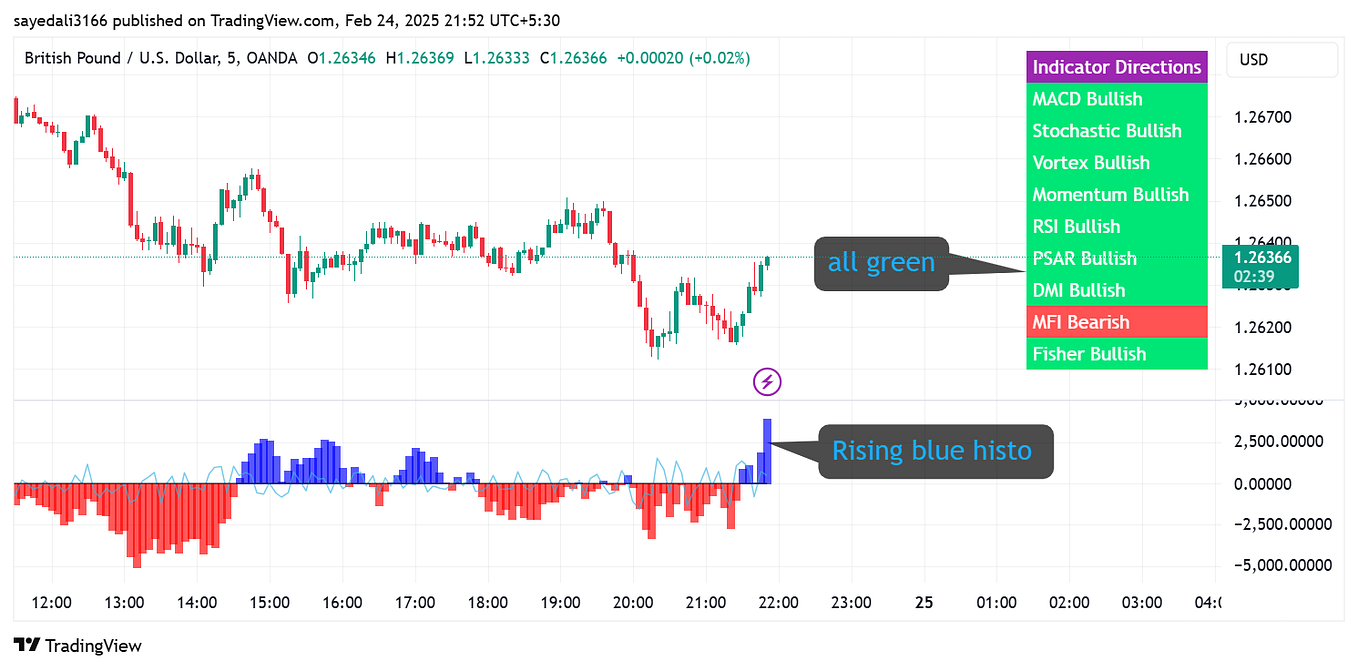The image size is (1358, 669).
Task: Click the Stochastic Bullish indicator entry
Action: point(1117,131)
